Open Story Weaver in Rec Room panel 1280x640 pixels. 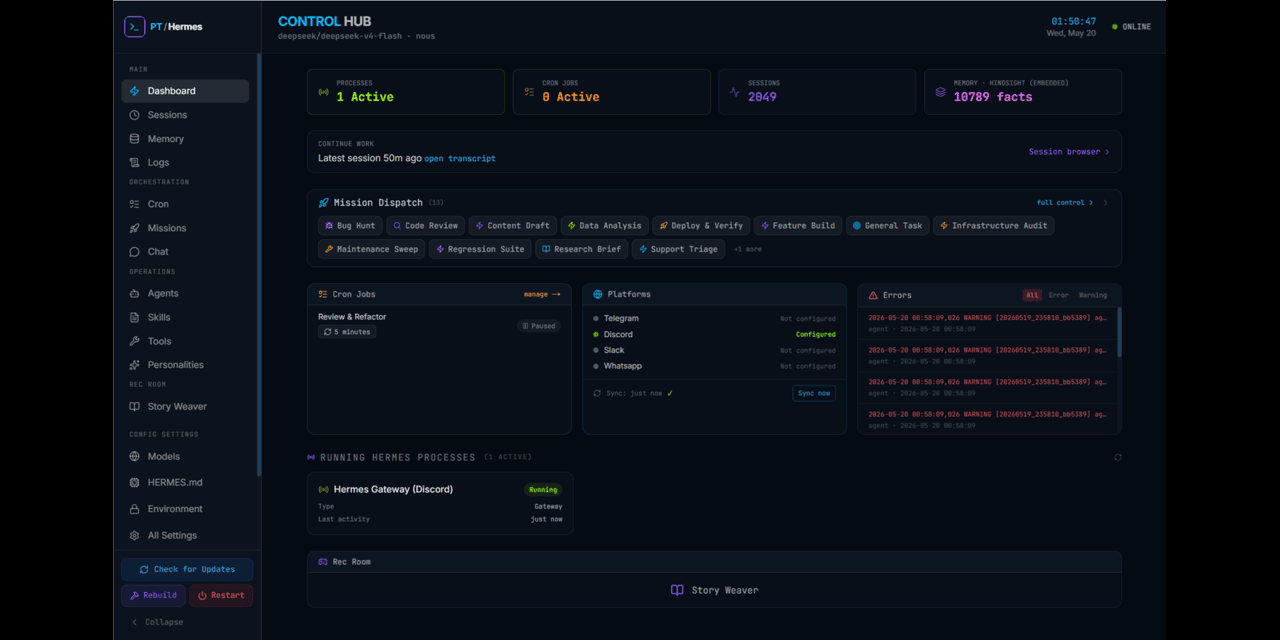(714, 590)
